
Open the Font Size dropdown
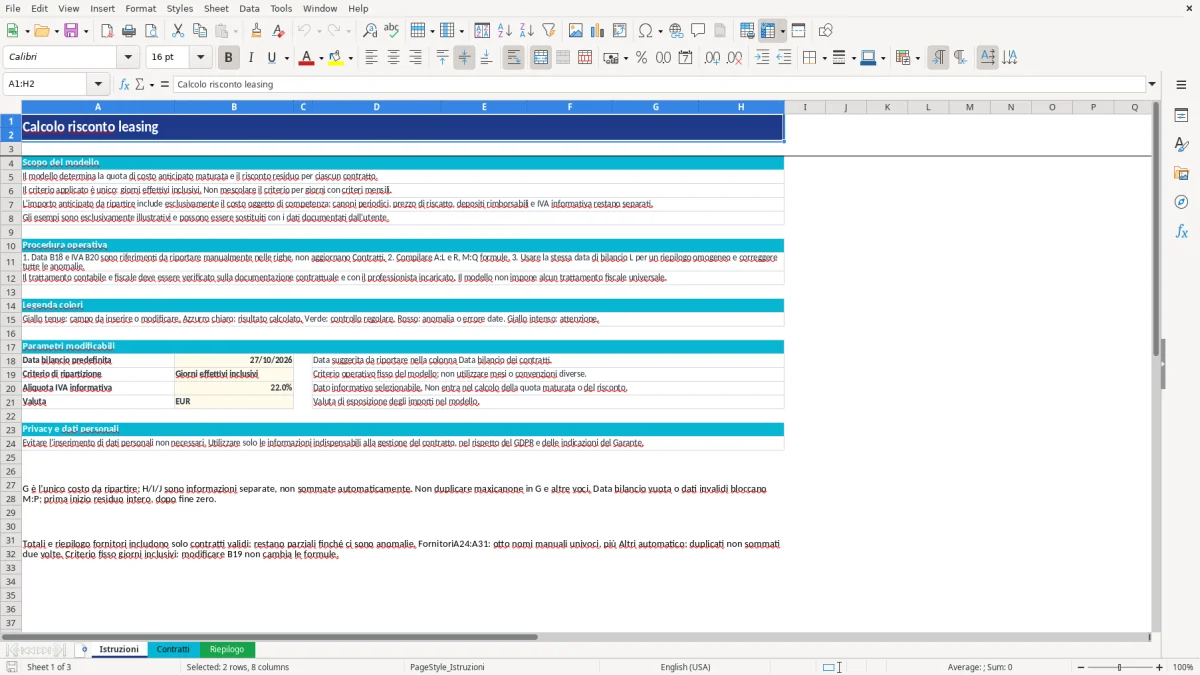[x=200, y=58]
